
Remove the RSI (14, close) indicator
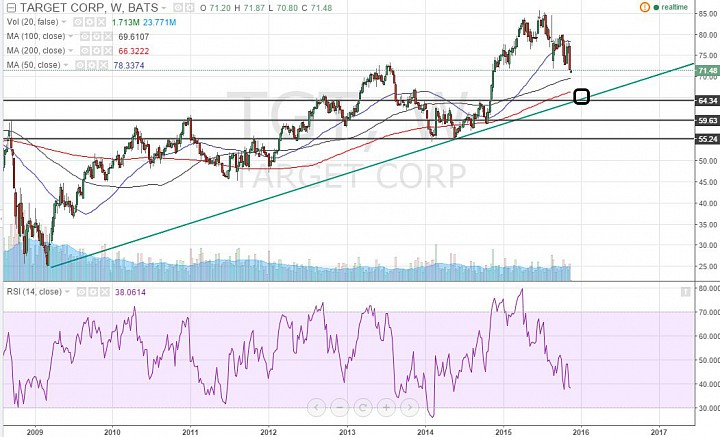click(x=104, y=292)
